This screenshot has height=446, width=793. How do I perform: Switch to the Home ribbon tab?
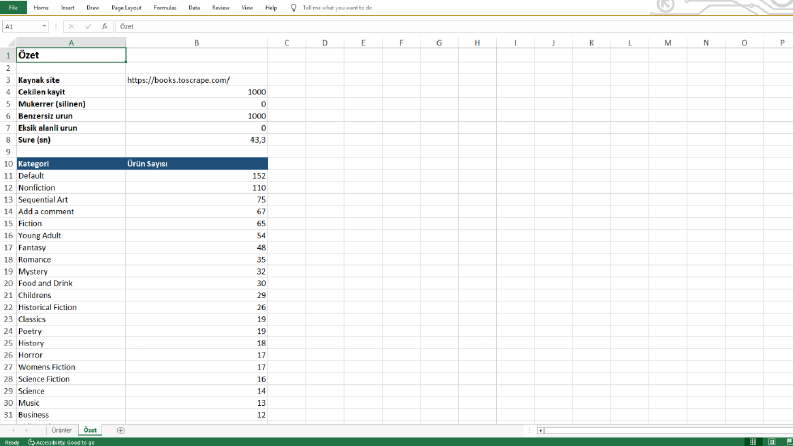click(41, 8)
